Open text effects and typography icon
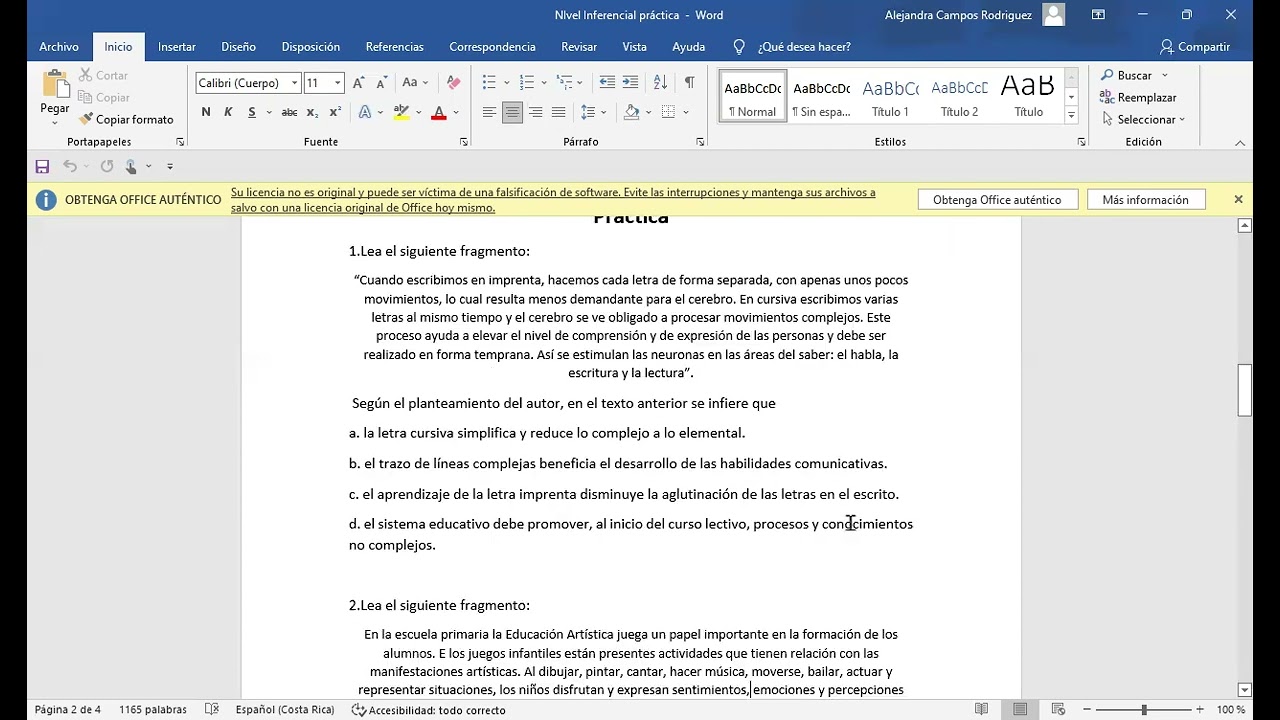 365,112
